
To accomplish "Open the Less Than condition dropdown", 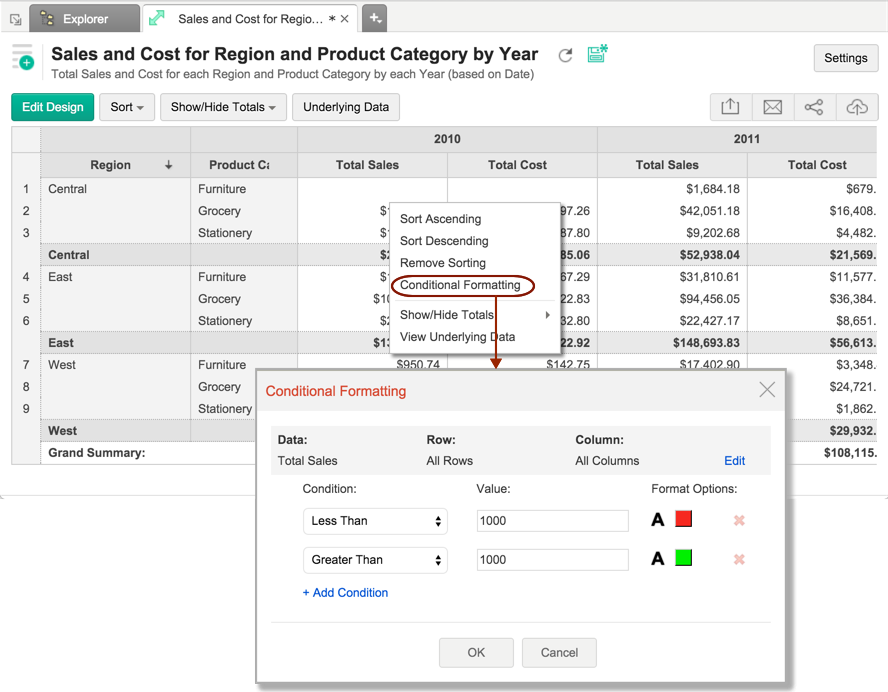I will click(x=375, y=521).
